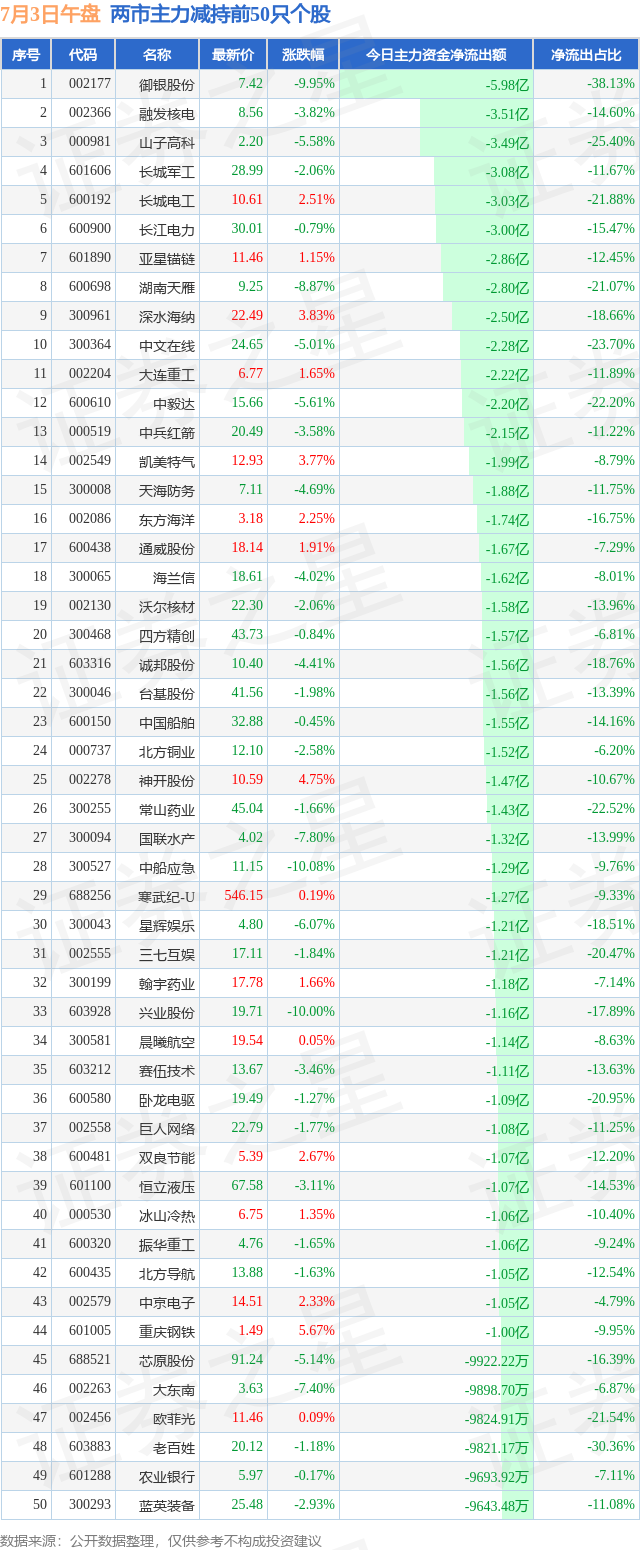The height and width of the screenshot is (1550, 640).
Task: Select stock name 芯原股份
Action: click(167, 1361)
